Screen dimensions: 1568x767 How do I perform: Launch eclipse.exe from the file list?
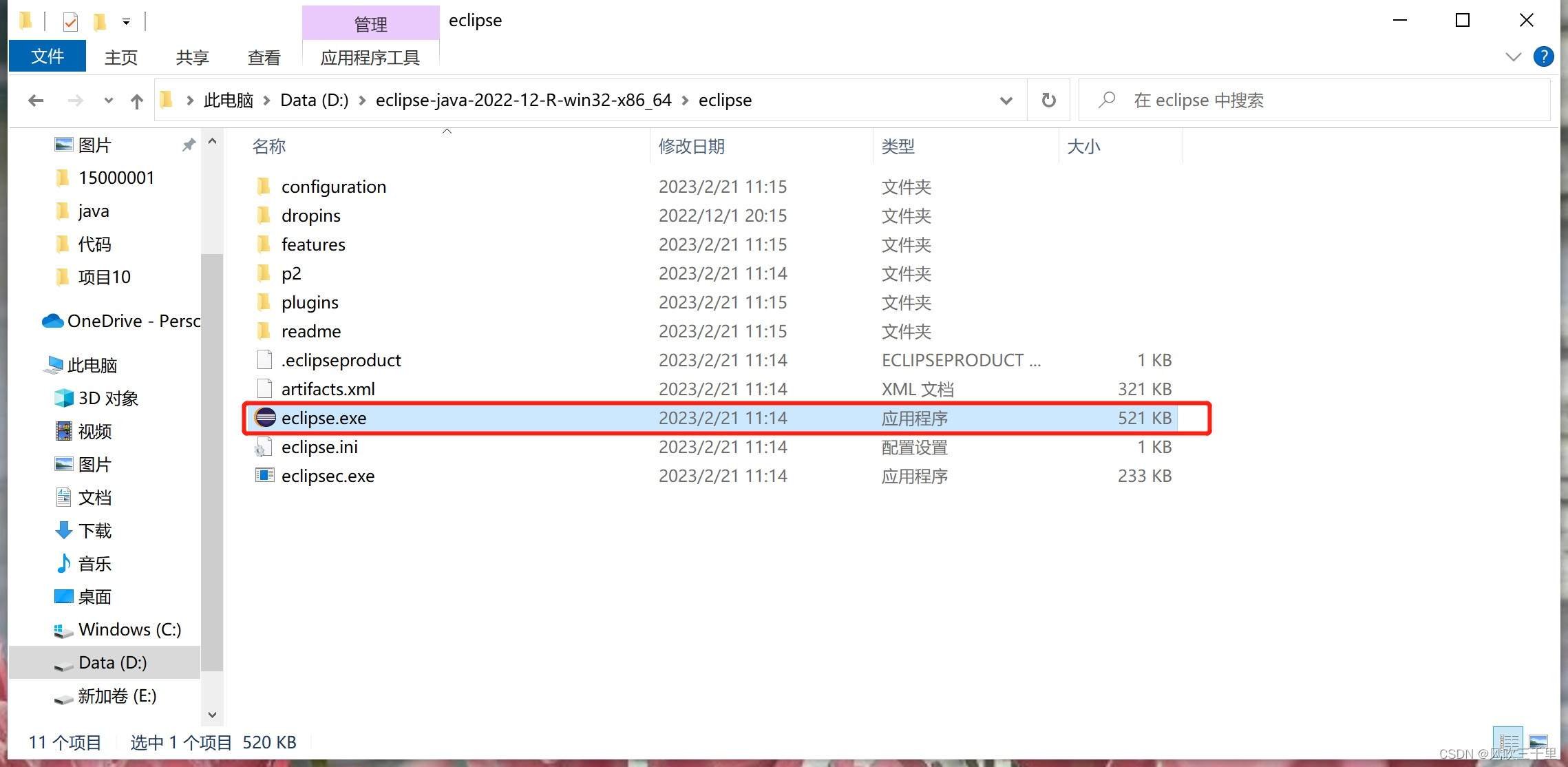(324, 418)
